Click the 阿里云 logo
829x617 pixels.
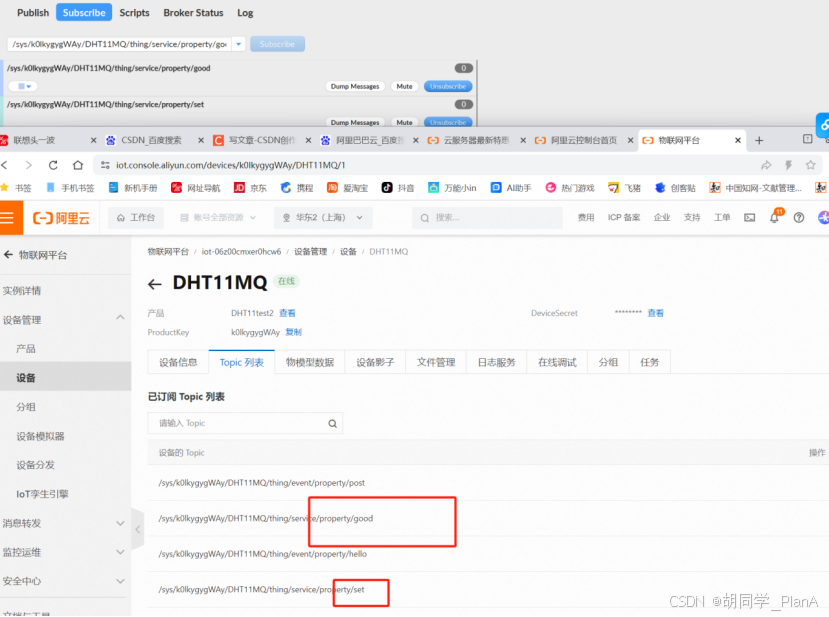[x=61, y=218]
